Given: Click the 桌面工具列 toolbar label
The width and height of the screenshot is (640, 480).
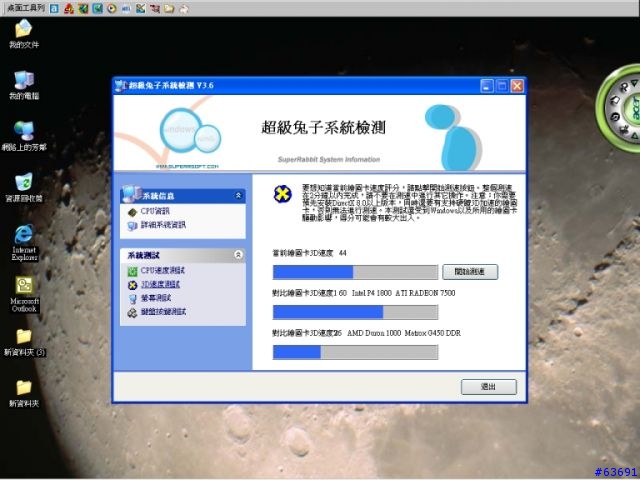Looking at the screenshot, I should [25, 8].
